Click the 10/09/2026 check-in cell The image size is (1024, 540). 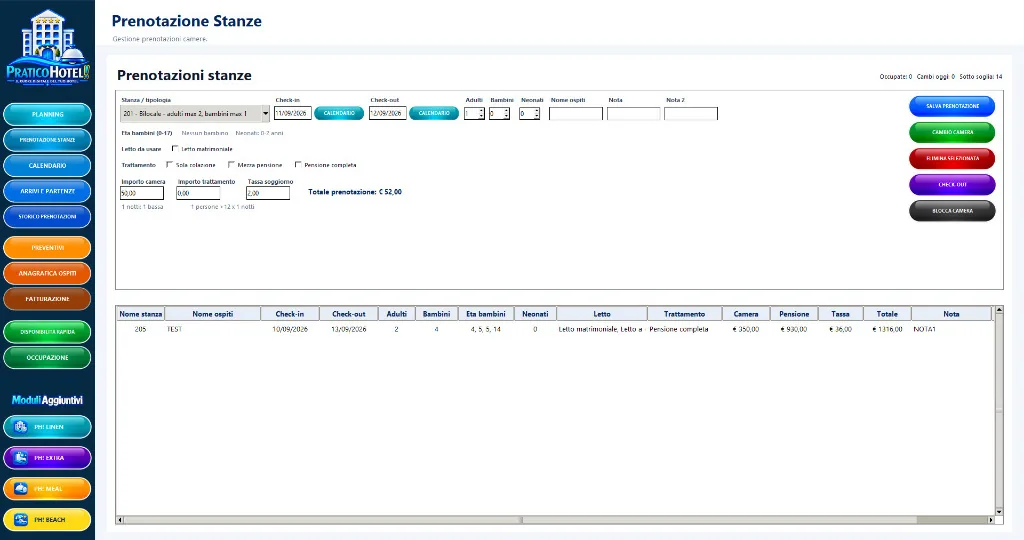(x=290, y=329)
